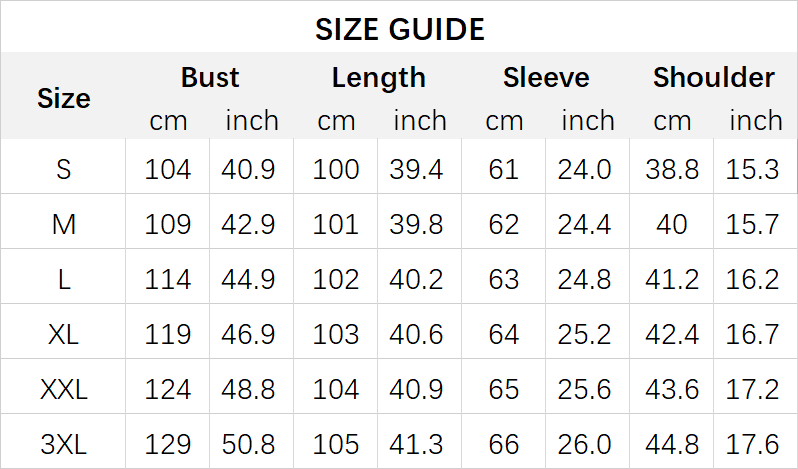The width and height of the screenshot is (798, 469).
Task: Select length cm value 105
Action: point(336,444)
